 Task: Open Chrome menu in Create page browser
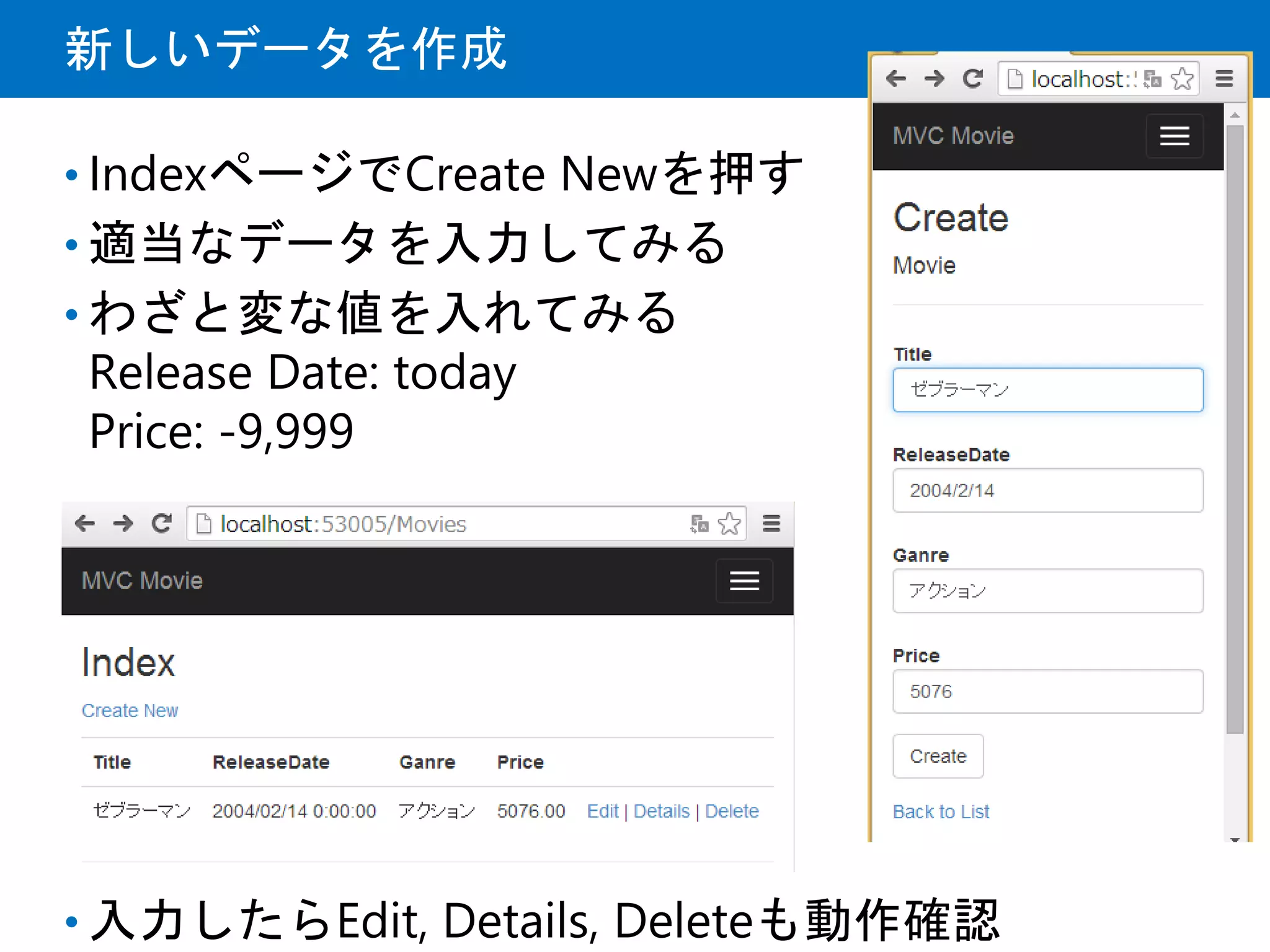1224,79
